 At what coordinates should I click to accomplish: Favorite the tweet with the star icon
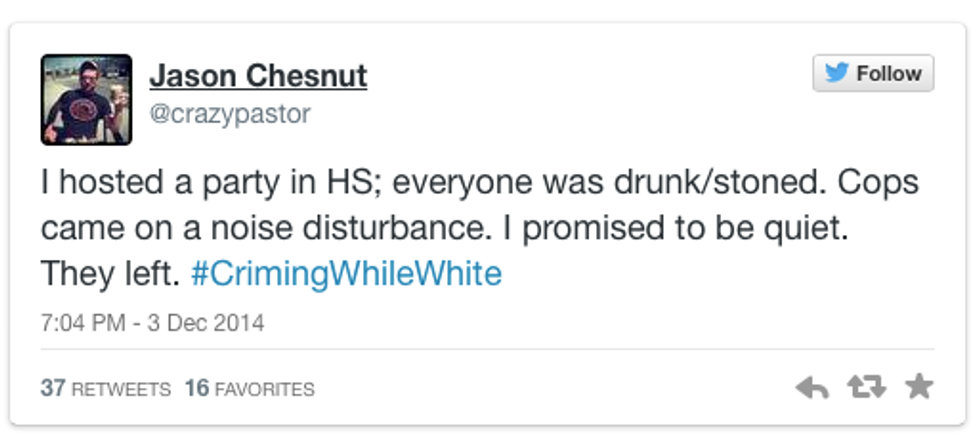point(918,387)
